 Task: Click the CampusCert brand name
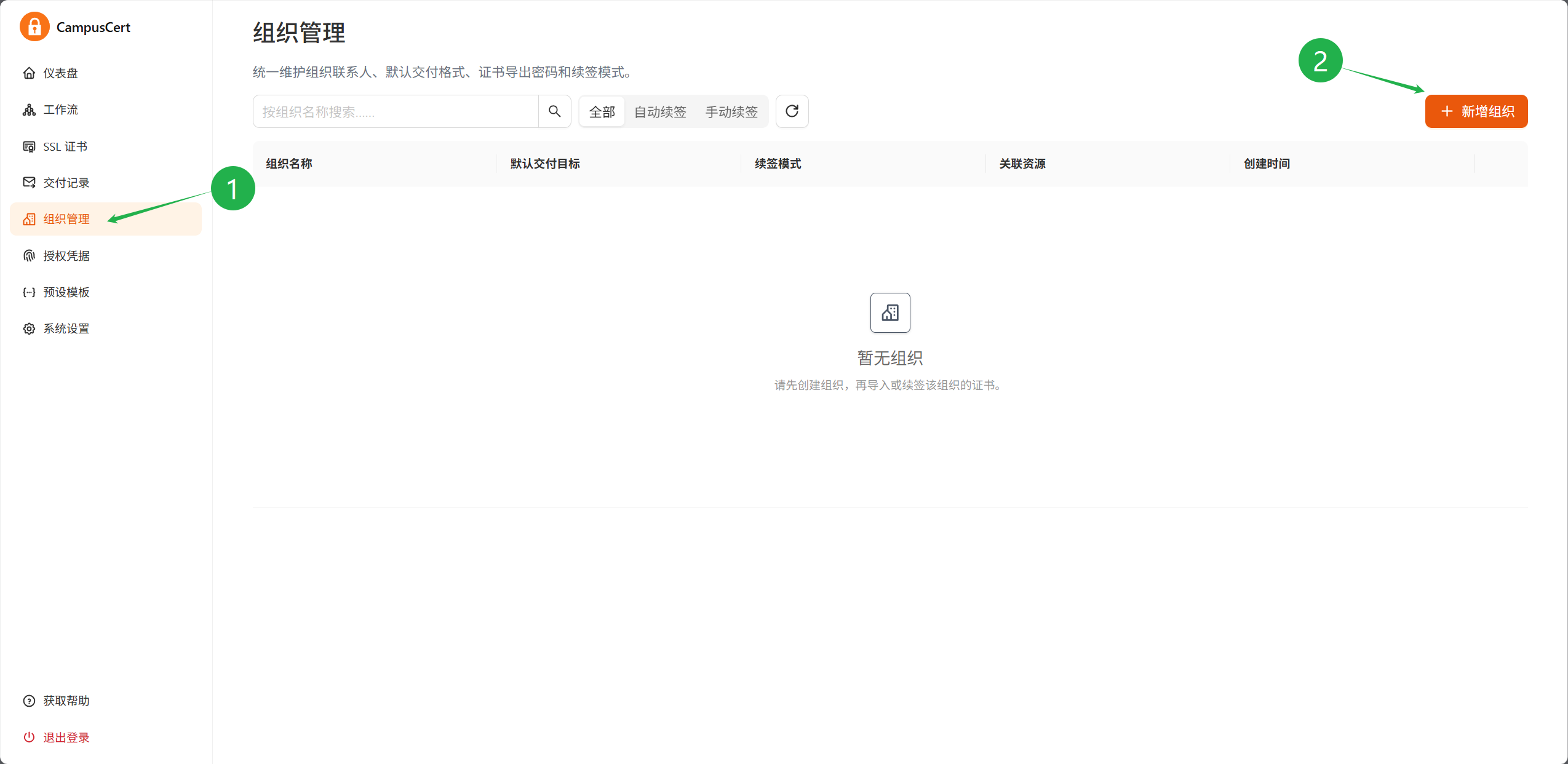point(94,28)
